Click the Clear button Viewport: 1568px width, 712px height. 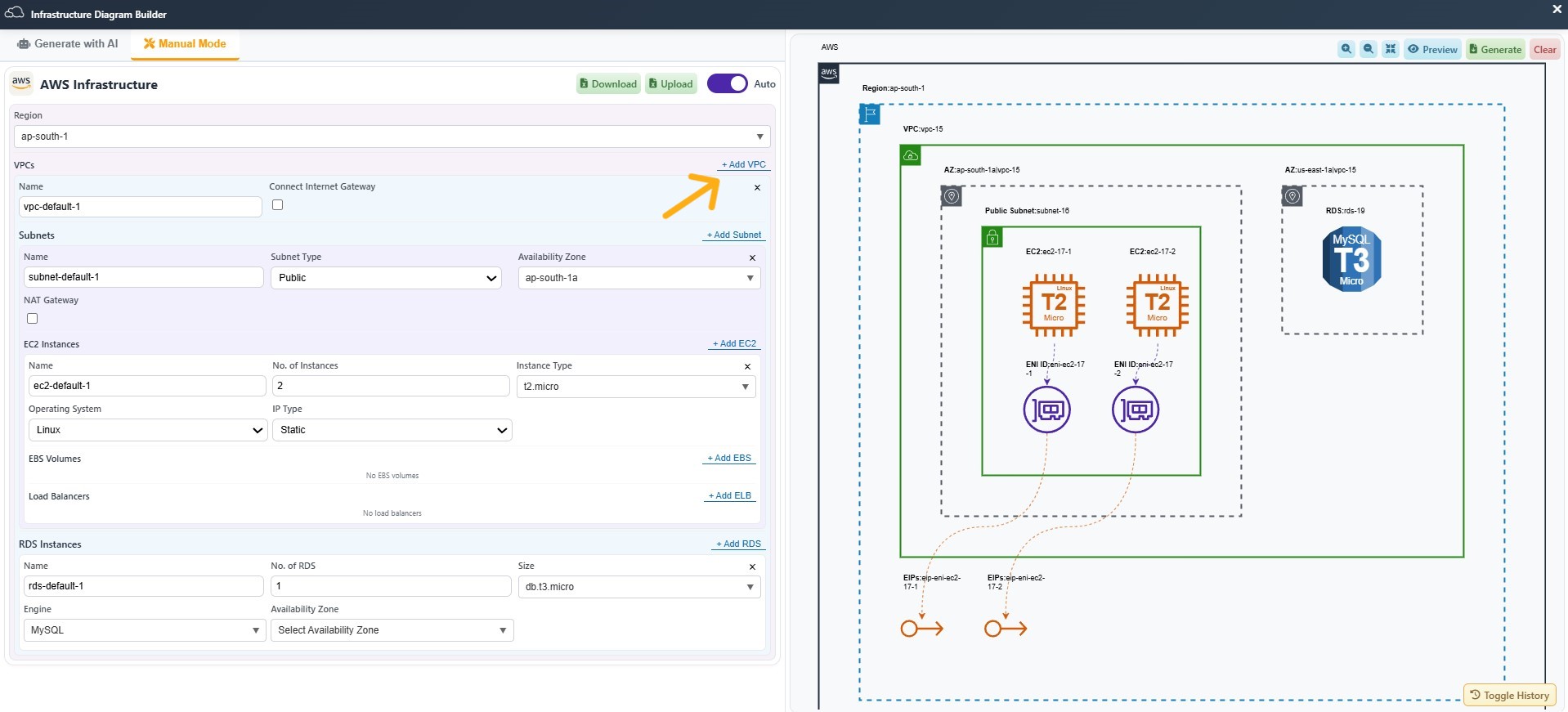(1545, 49)
